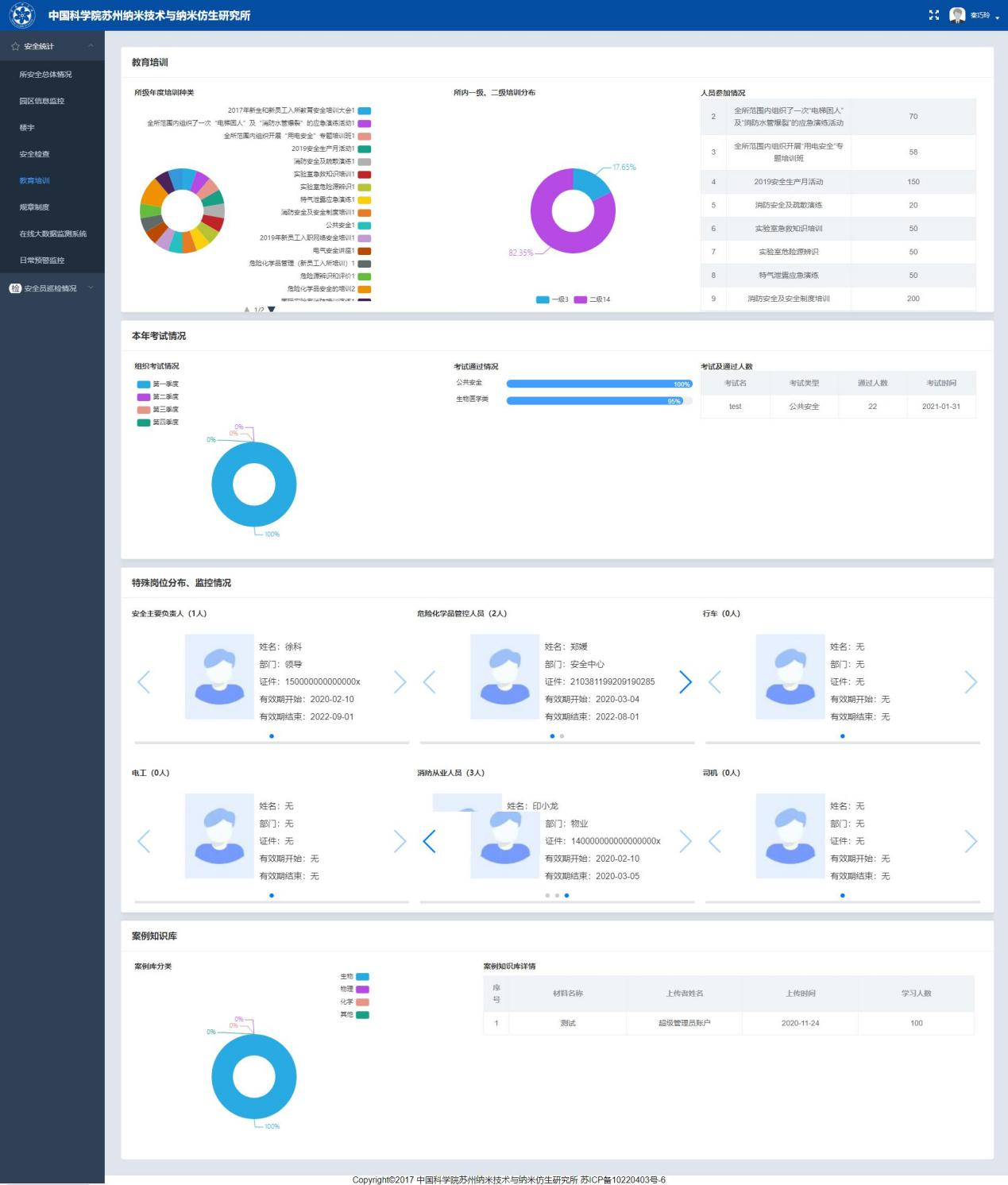Image resolution: width=1008 pixels, height=1185 pixels.
Task: Toggle 第一季度 series in exam chart legend
Action: coord(158,384)
